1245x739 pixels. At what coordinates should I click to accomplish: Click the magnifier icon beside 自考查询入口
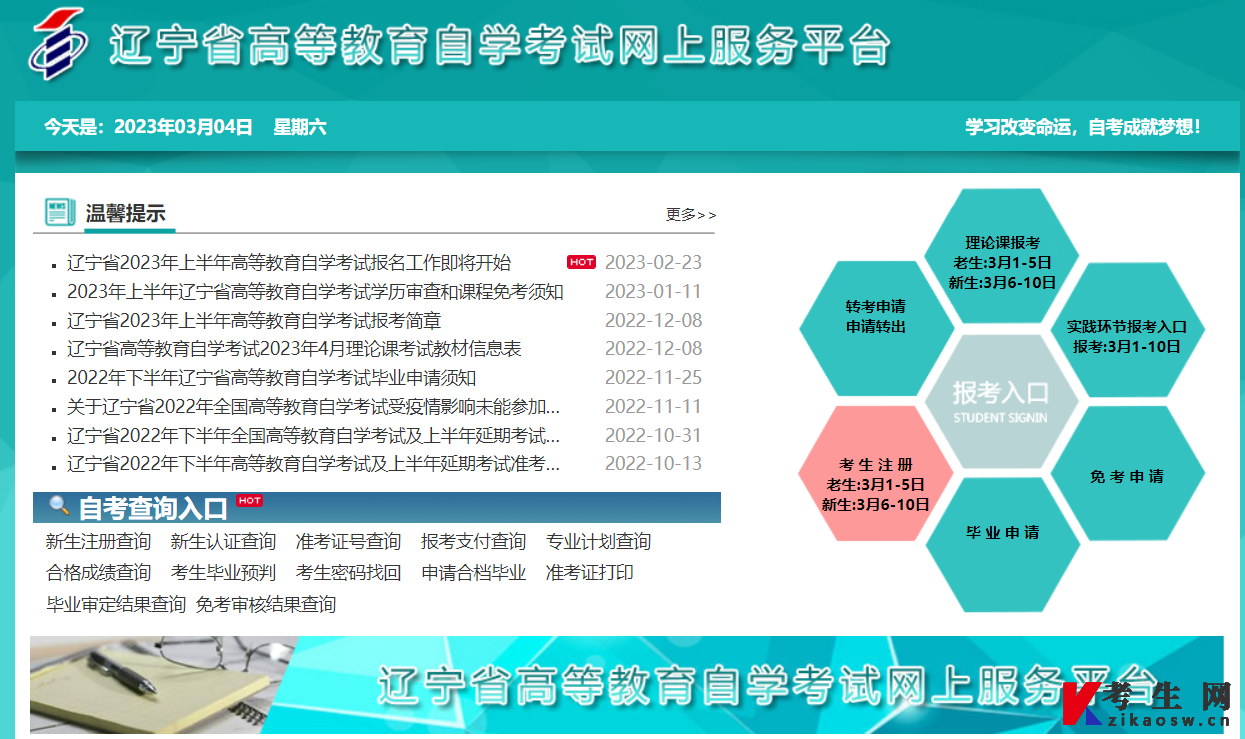[x=59, y=506]
